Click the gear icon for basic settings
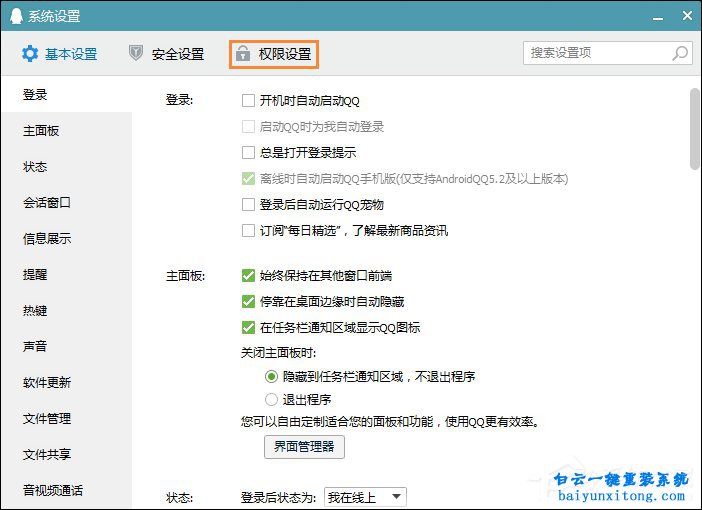Viewport: 702px width, 510px height. click(x=30, y=54)
